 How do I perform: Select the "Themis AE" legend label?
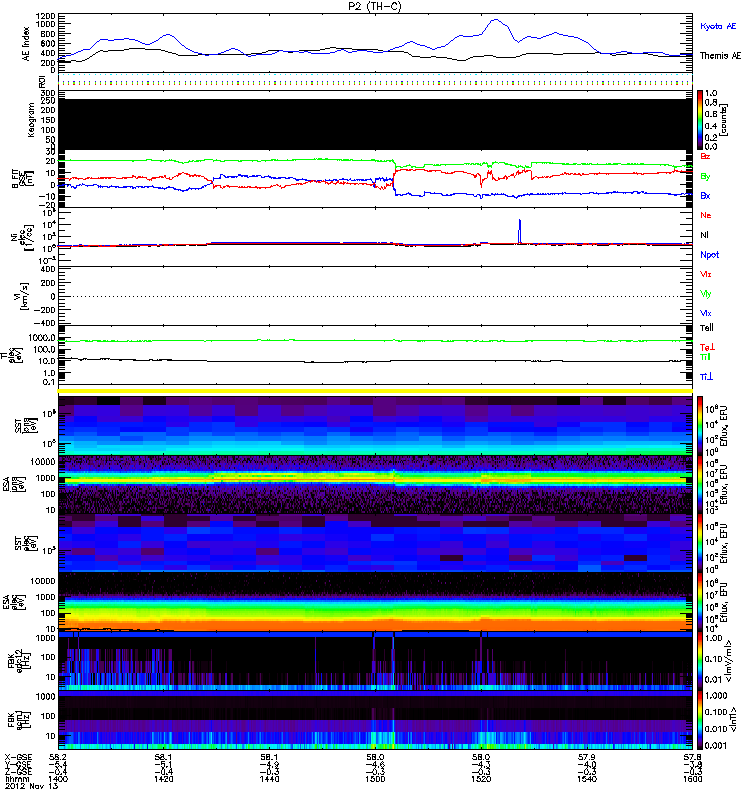click(720, 56)
